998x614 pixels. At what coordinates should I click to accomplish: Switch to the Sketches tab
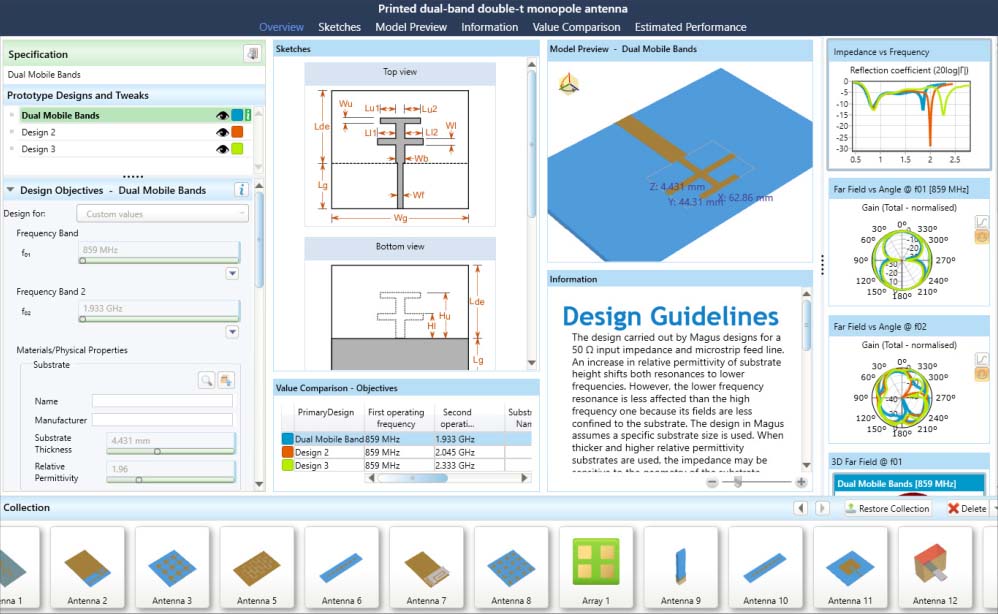tap(339, 27)
